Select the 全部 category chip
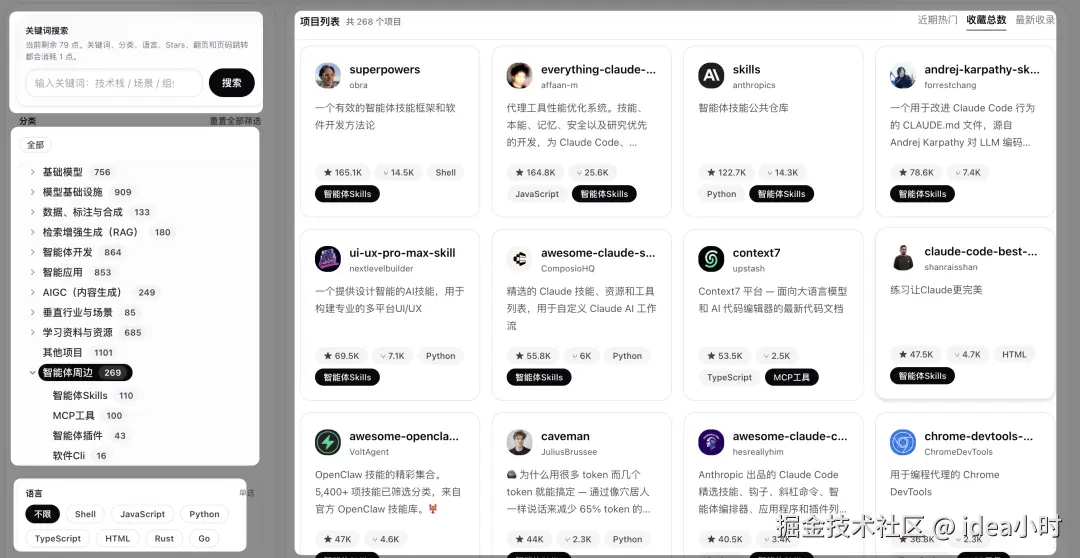 click(x=35, y=145)
